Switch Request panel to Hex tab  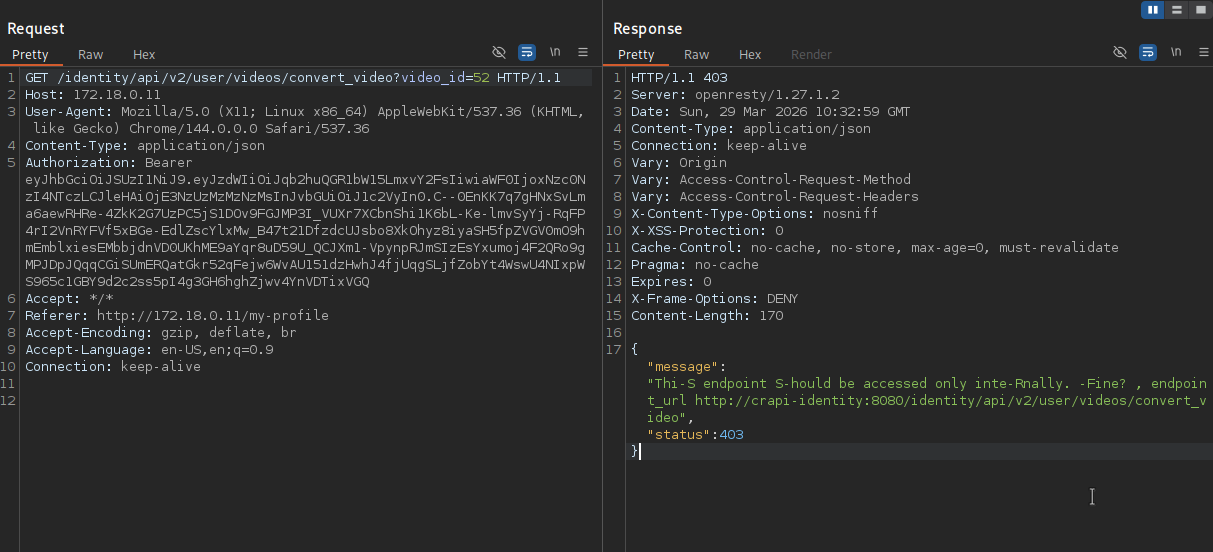[144, 54]
